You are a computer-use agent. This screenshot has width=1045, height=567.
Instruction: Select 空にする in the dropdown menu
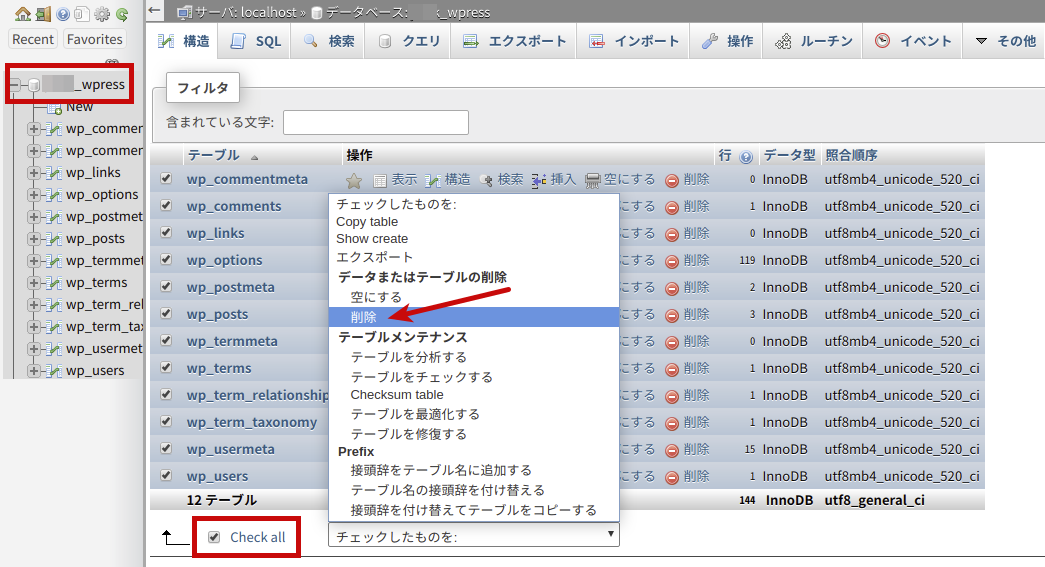pos(377,297)
